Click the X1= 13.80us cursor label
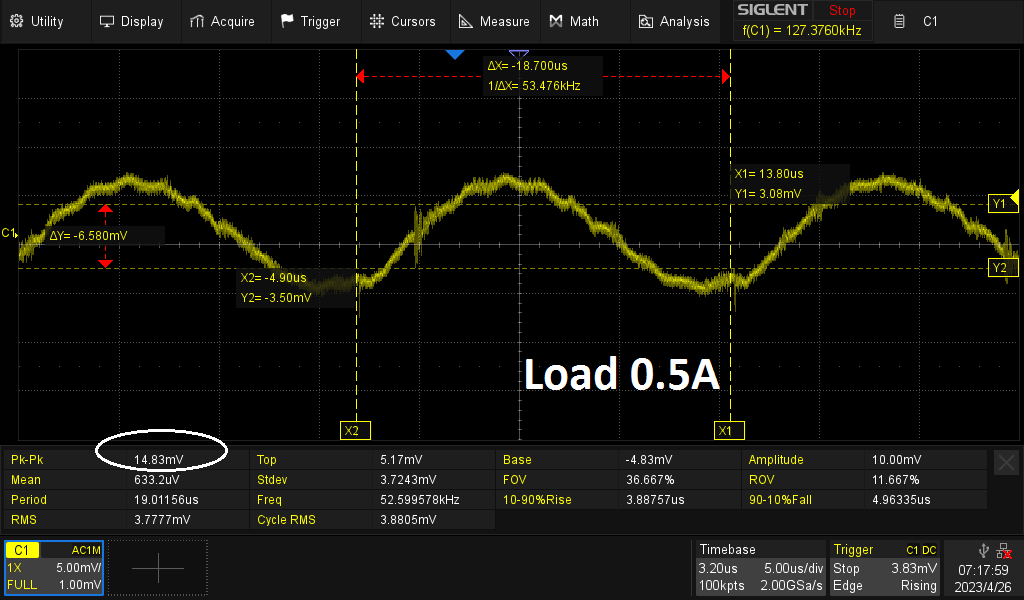 (x=769, y=174)
